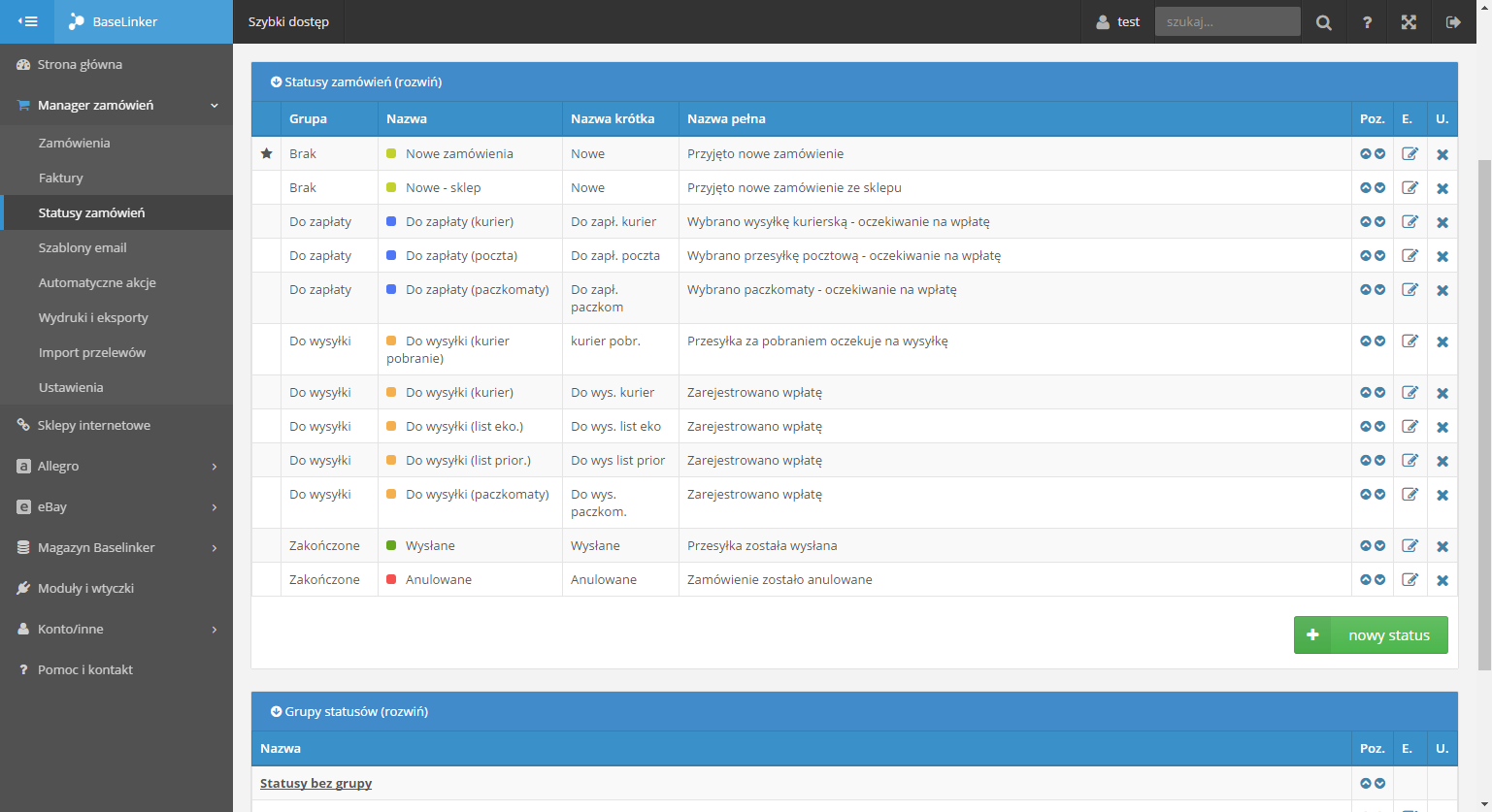Viewport: 1492px width, 812px height.
Task: Delete the Nowe - sklep status
Action: tap(1442, 188)
